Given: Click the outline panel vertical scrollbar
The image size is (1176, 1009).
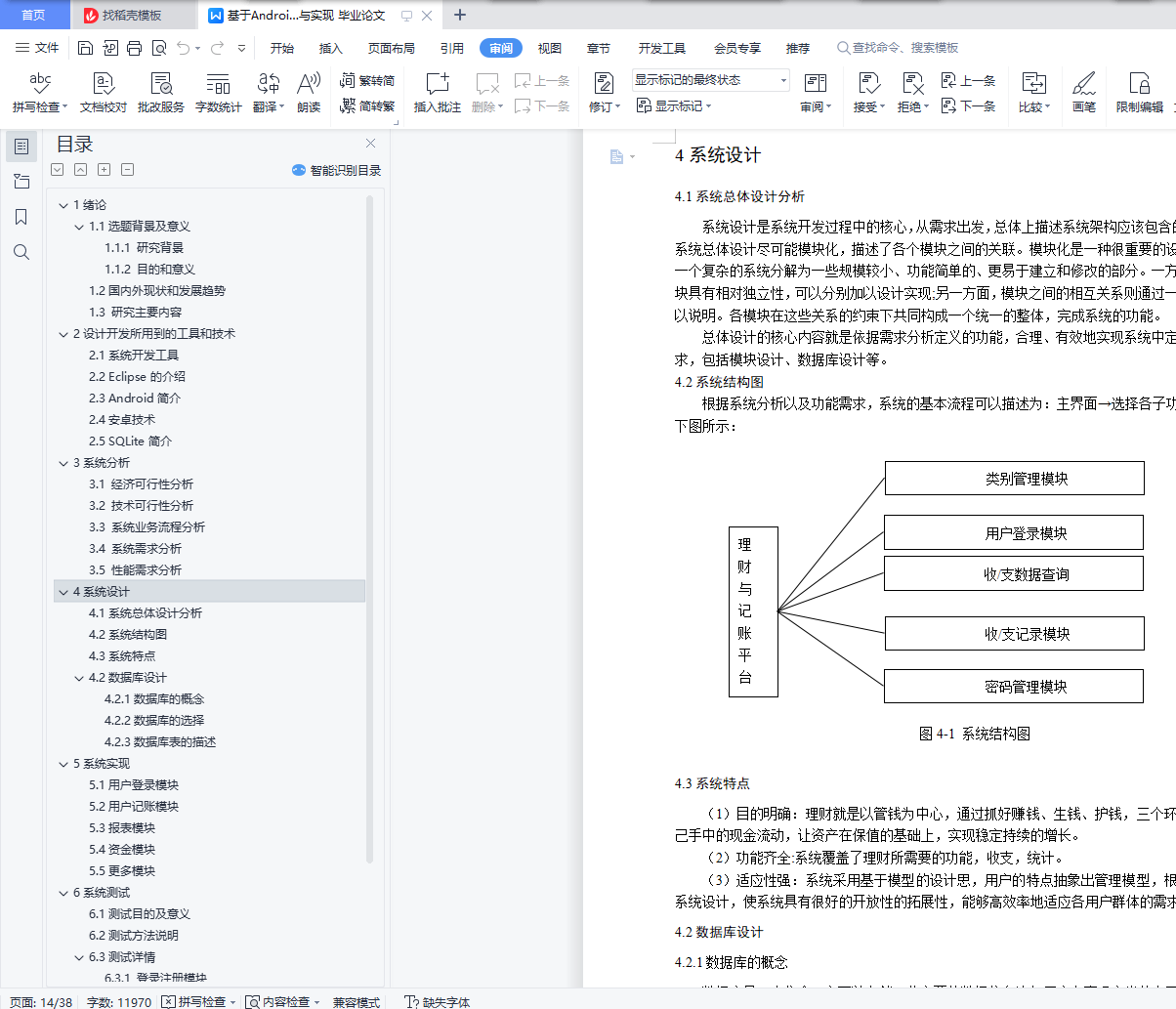Looking at the screenshot, I should pos(370,528).
